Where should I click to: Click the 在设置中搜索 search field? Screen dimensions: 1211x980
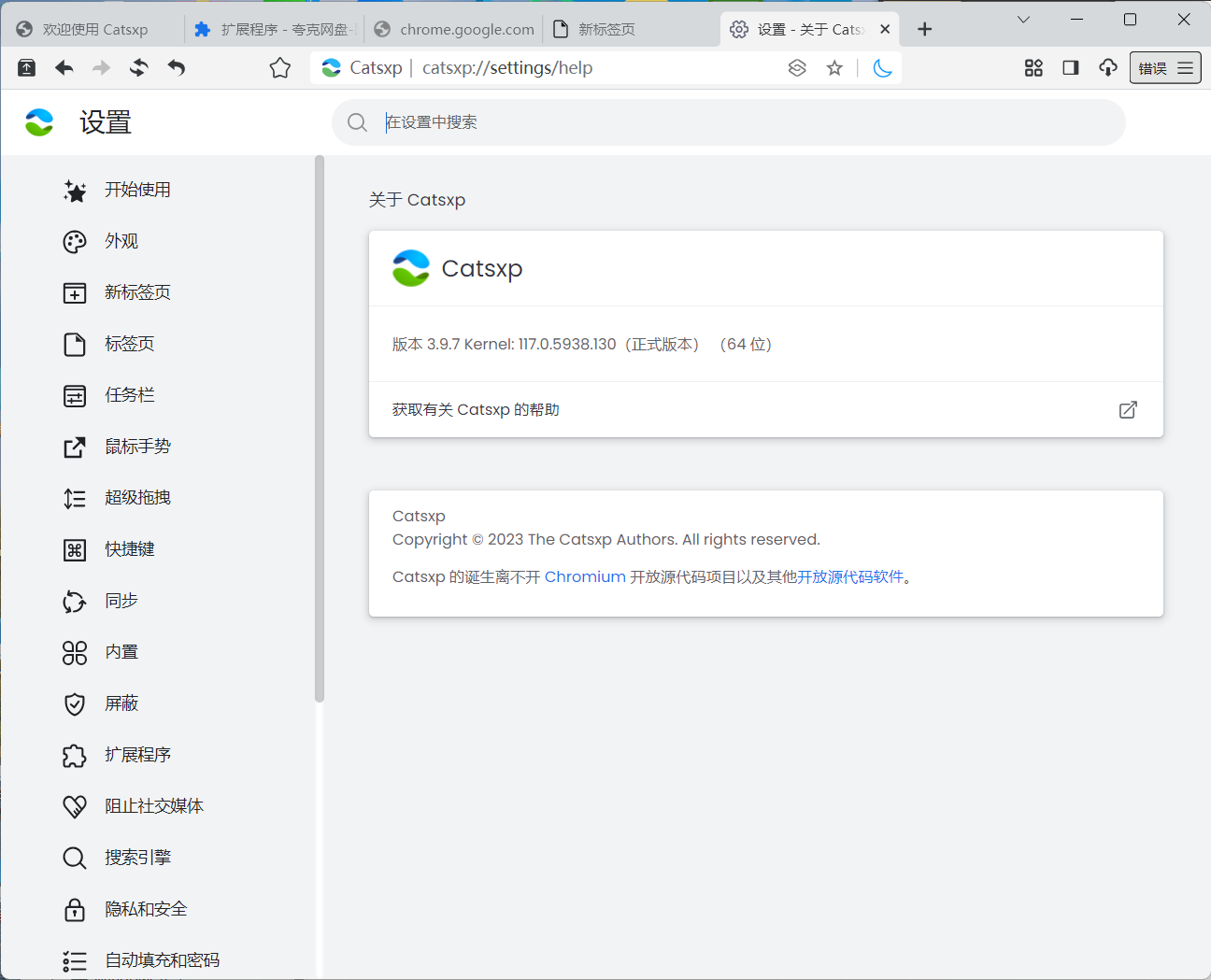point(729,122)
